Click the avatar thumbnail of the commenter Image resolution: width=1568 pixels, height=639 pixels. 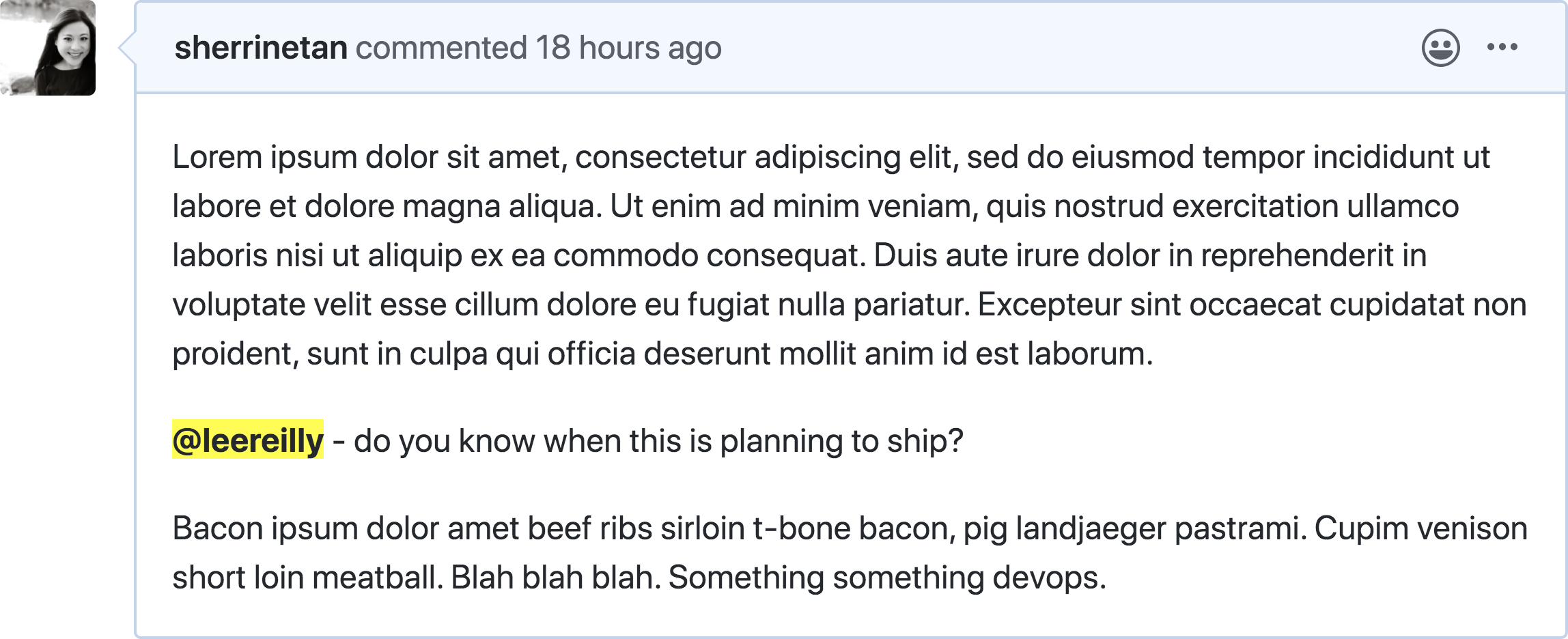click(x=48, y=48)
